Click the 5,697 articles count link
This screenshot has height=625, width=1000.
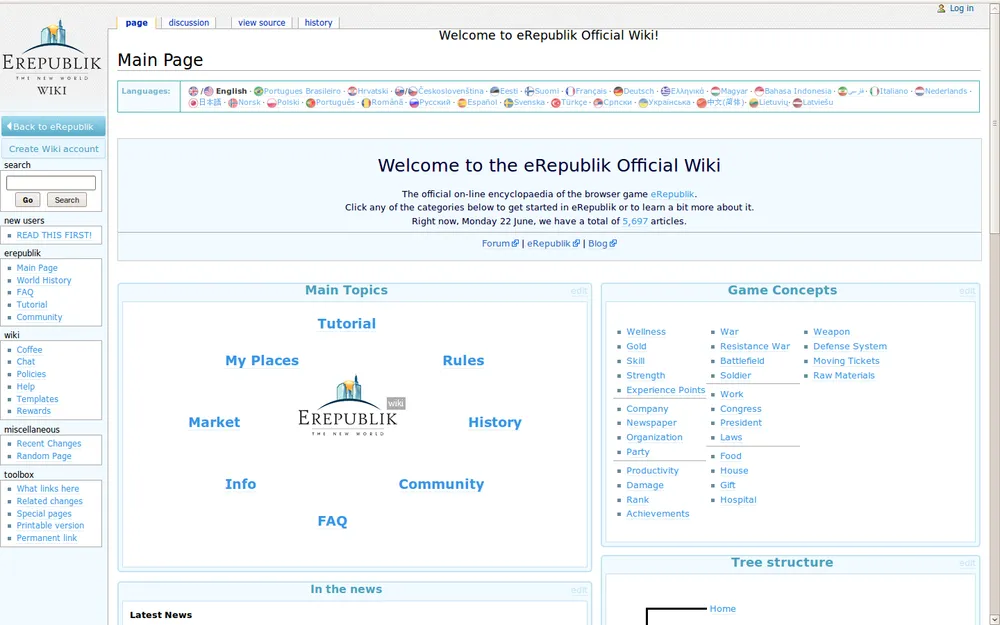[x=635, y=221]
